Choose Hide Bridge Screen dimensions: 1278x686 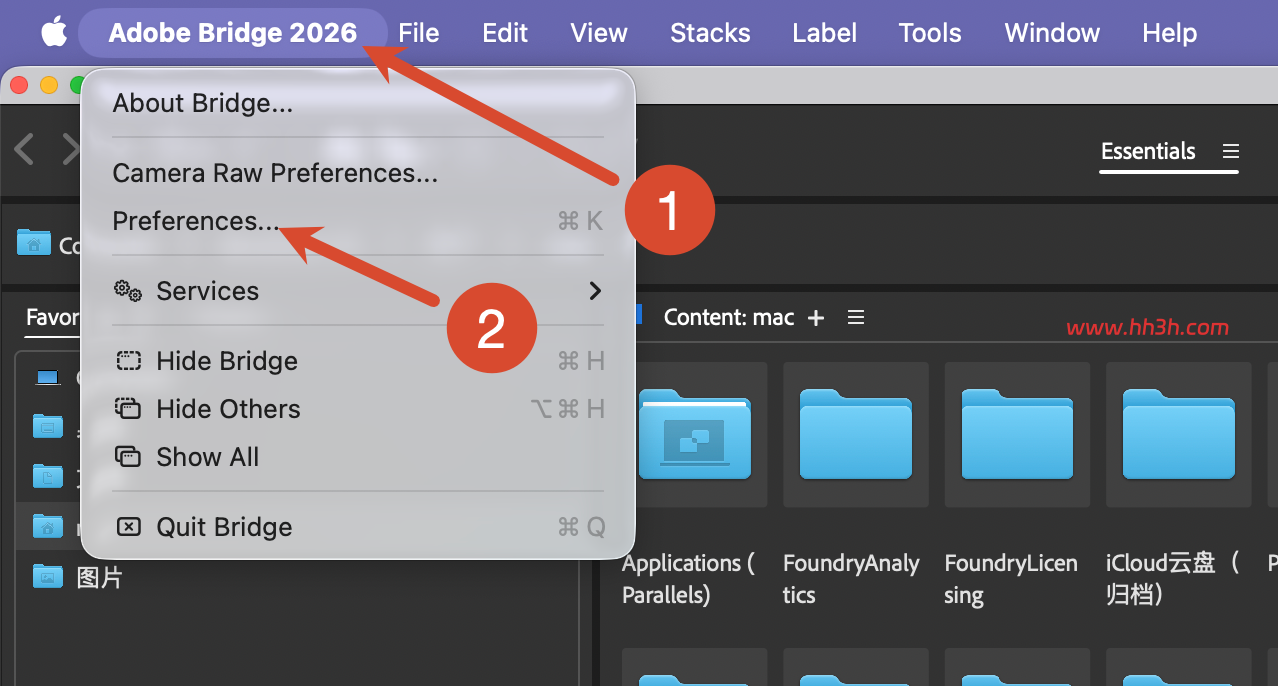point(358,361)
